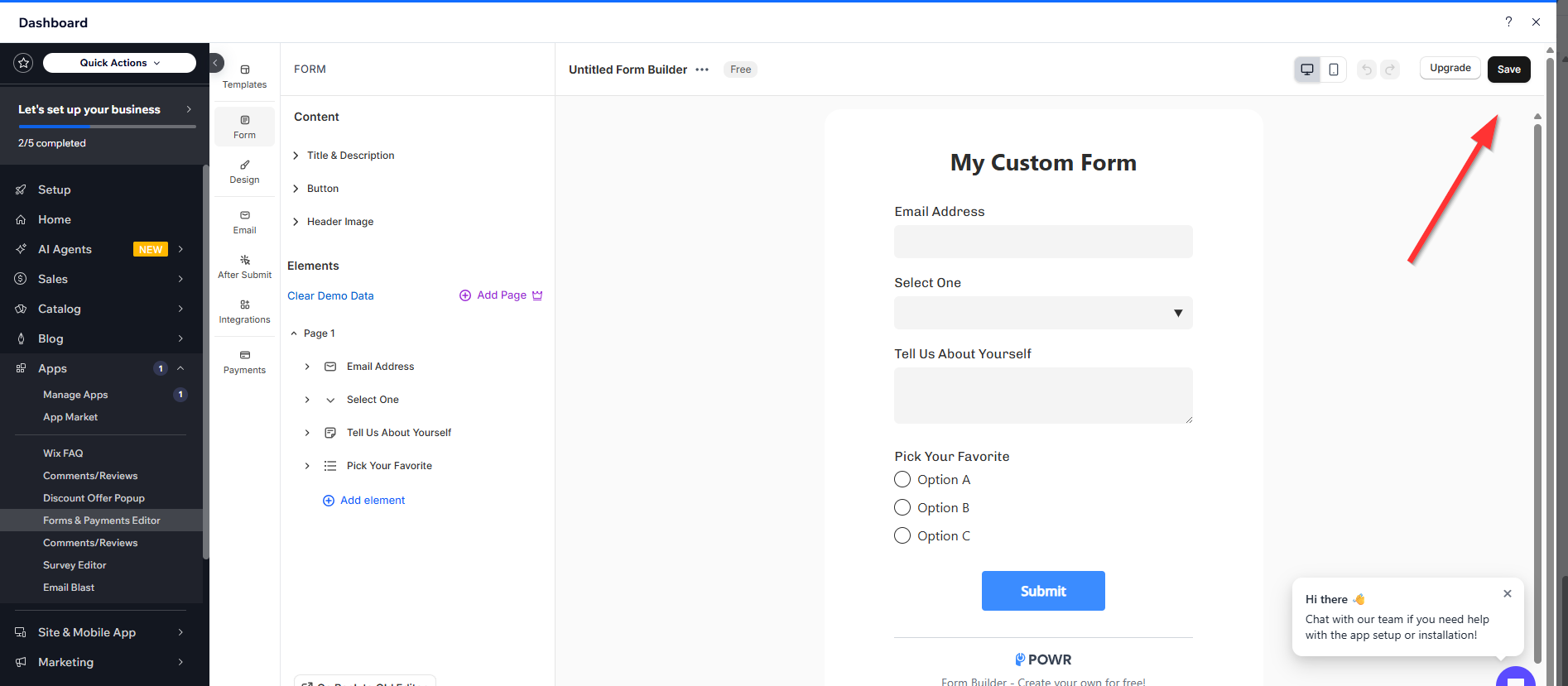The width and height of the screenshot is (1568, 686).
Task: Click the setup progress bar
Action: [107, 127]
